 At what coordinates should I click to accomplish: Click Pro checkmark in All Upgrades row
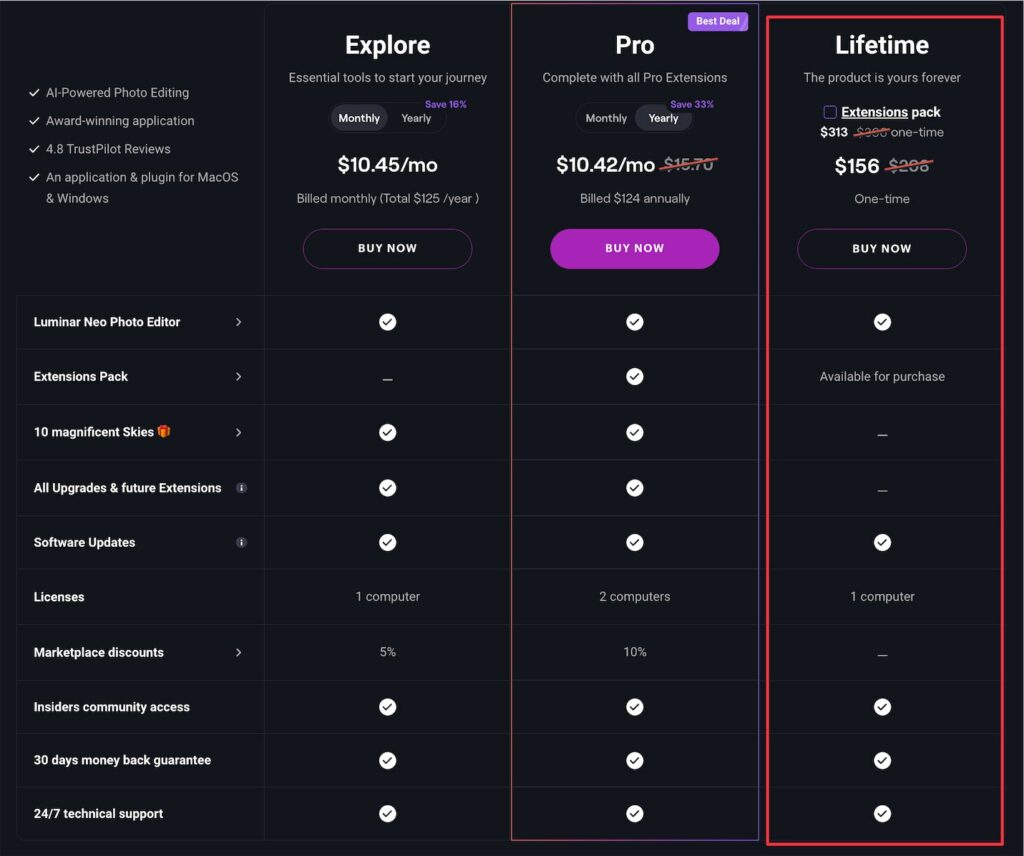(x=635, y=488)
